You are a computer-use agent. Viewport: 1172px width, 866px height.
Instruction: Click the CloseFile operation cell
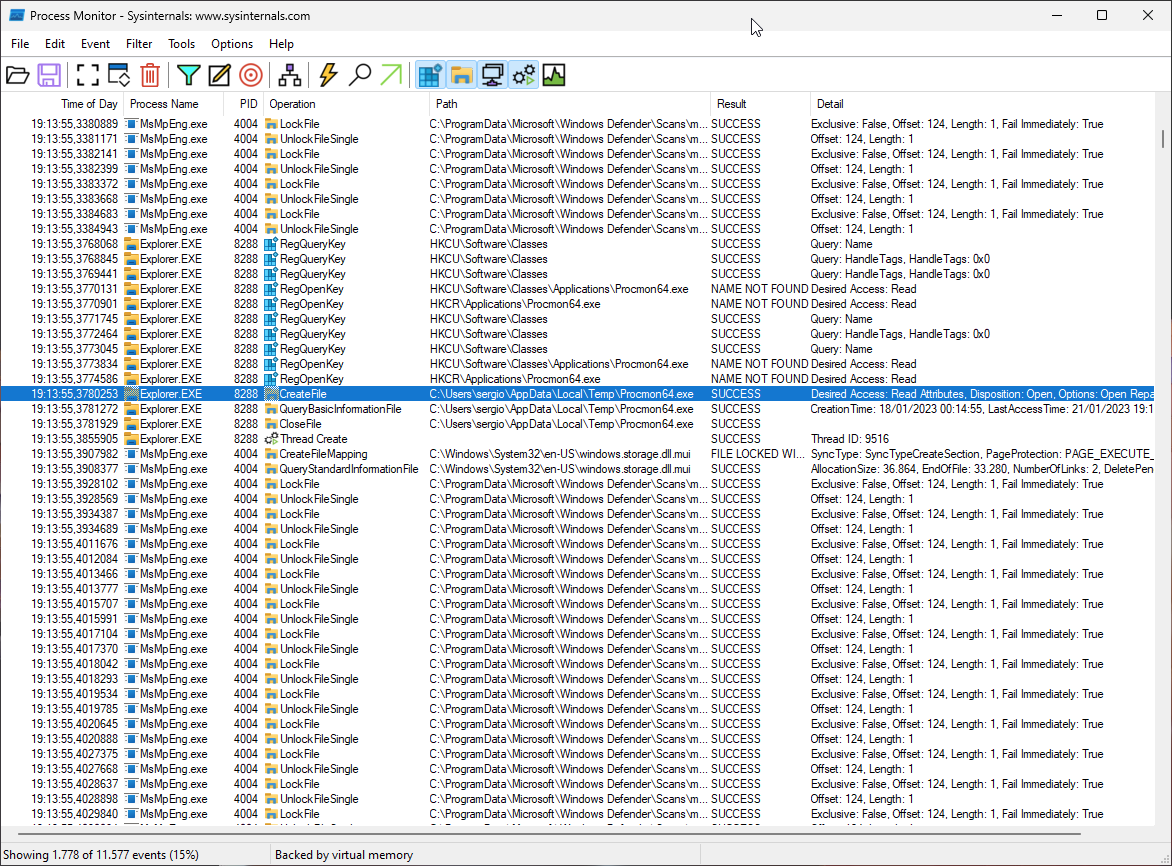300,424
